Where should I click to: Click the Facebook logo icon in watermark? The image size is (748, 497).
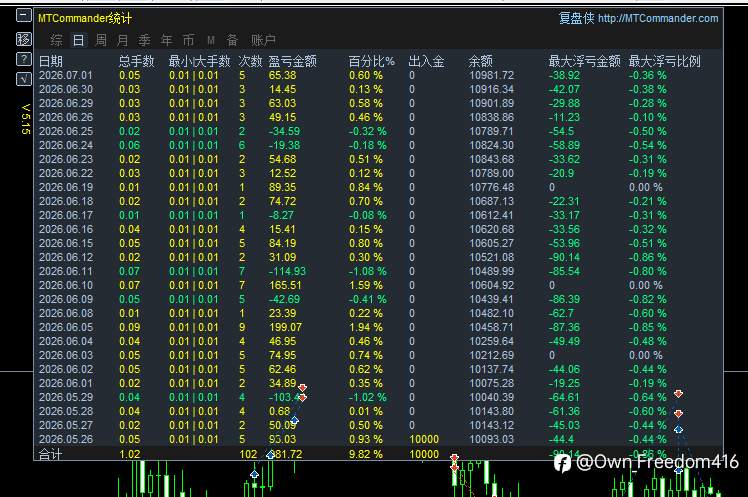click(x=562, y=463)
